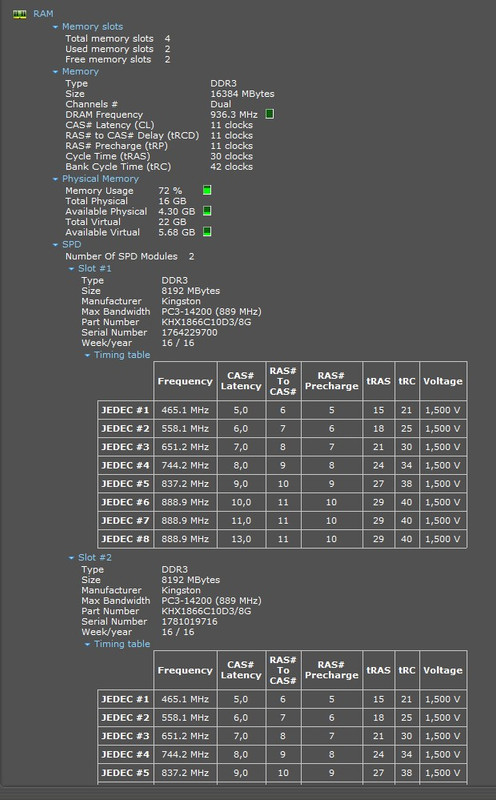Image resolution: width=496 pixels, height=800 pixels.
Task: Select JEDEC #1 row in Slot #1 table
Action: click(x=282, y=410)
